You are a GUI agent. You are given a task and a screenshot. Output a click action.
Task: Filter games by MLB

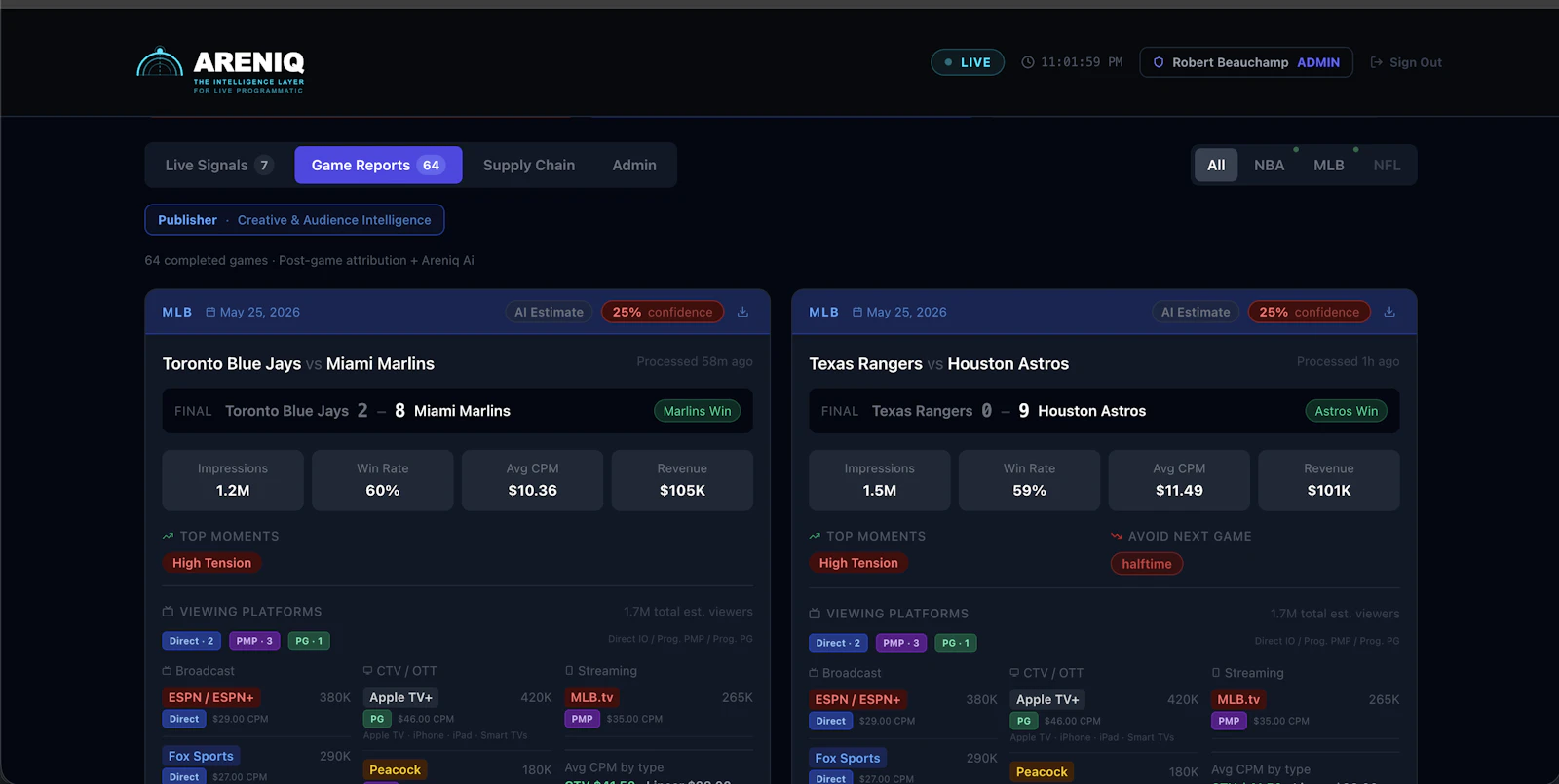pos(1329,166)
